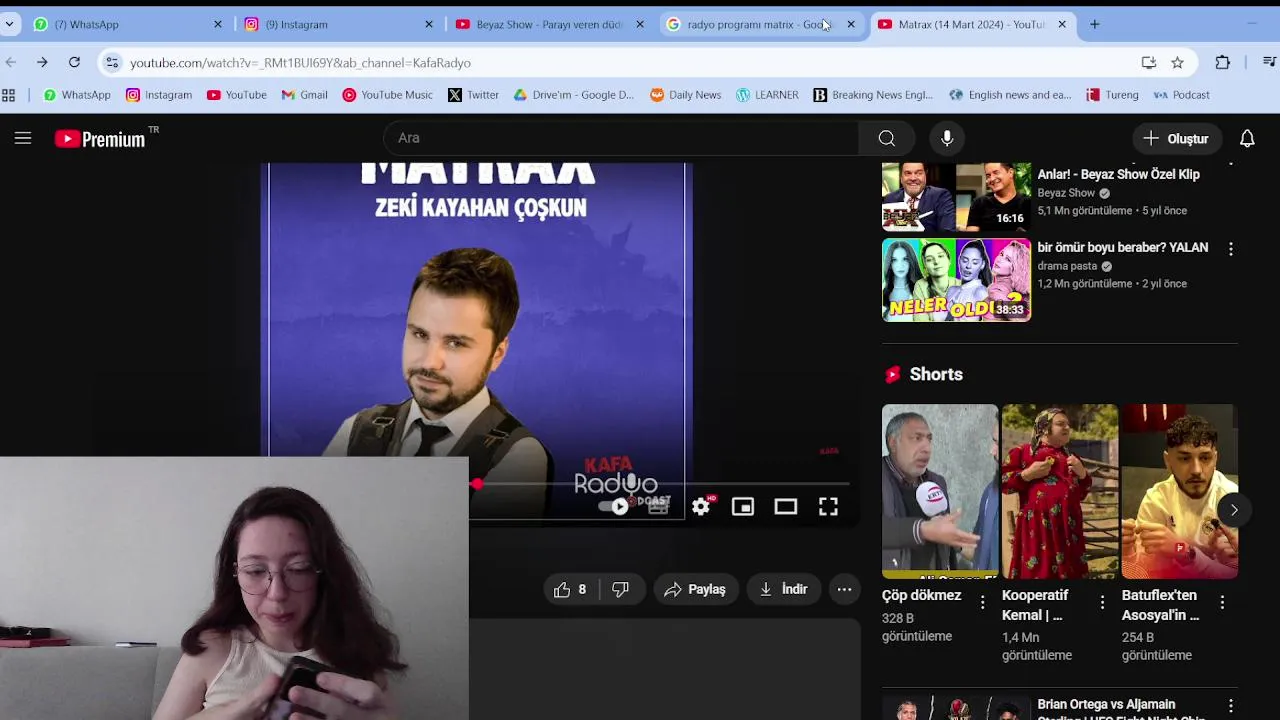
Task: Open options for Çöp dökmez short
Action: (x=982, y=602)
